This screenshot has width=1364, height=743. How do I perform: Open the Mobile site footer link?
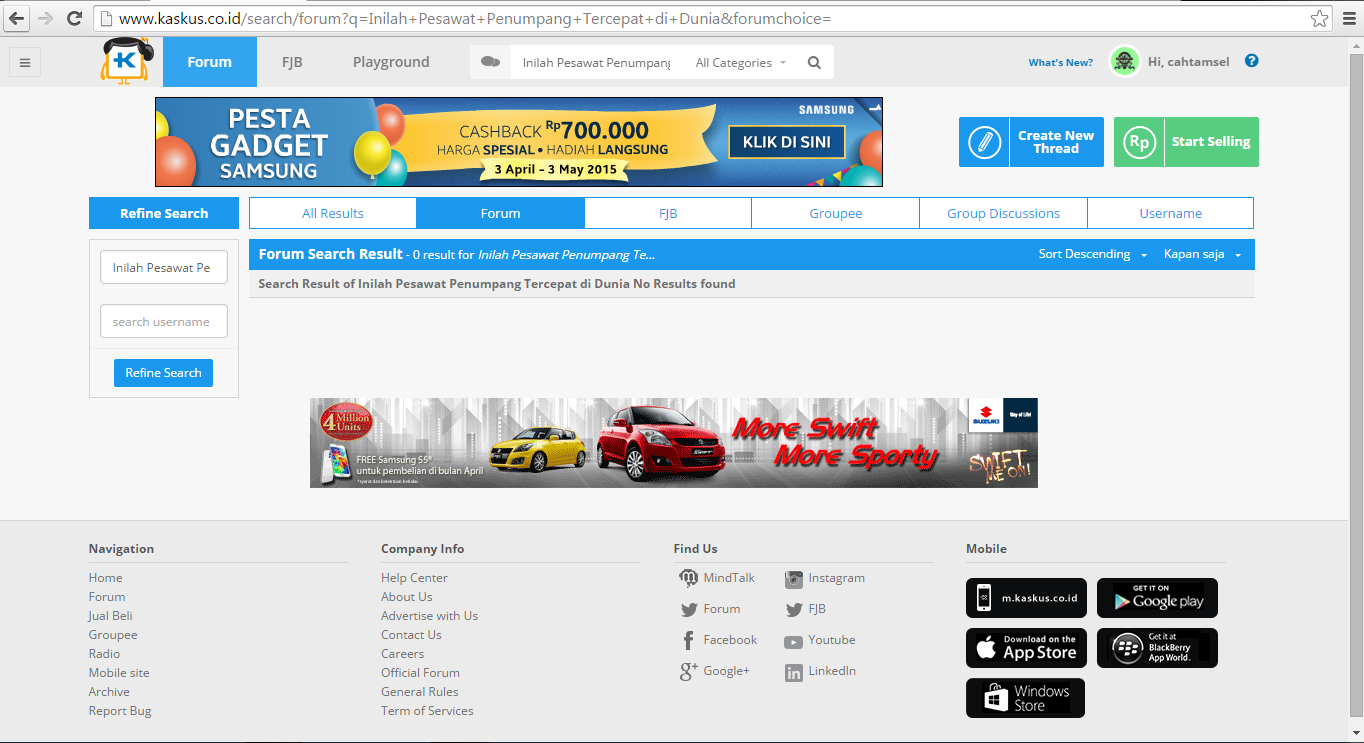pyautogui.click(x=119, y=673)
